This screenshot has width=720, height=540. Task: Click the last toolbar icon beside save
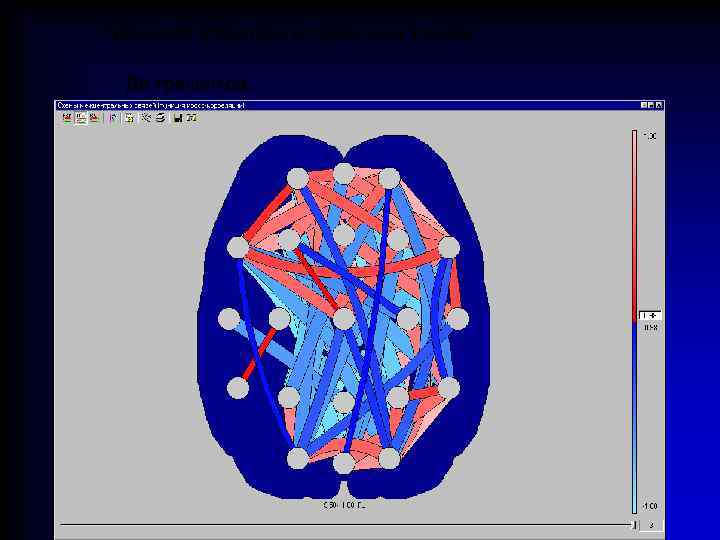[x=191, y=118]
